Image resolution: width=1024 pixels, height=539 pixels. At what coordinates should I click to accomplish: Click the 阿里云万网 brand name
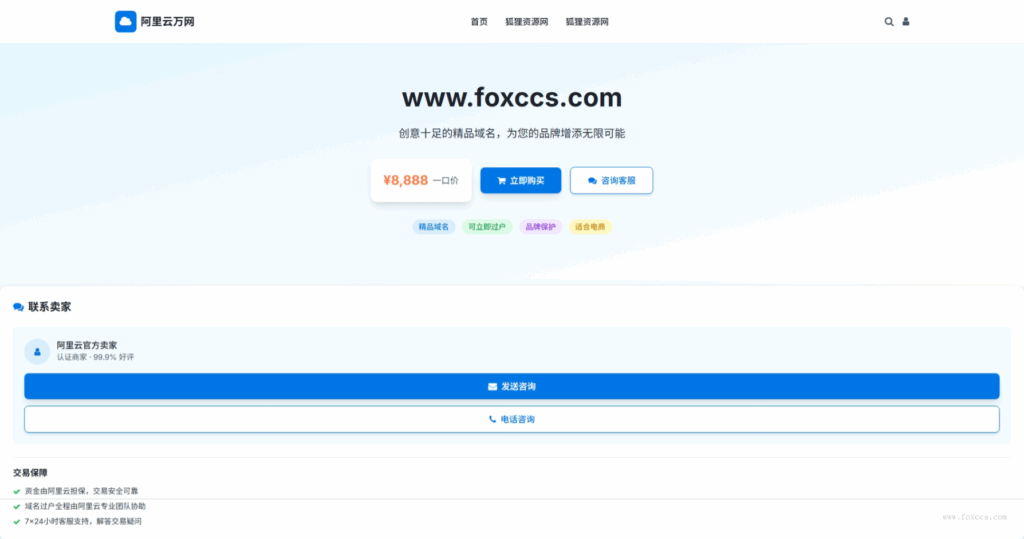click(x=167, y=22)
